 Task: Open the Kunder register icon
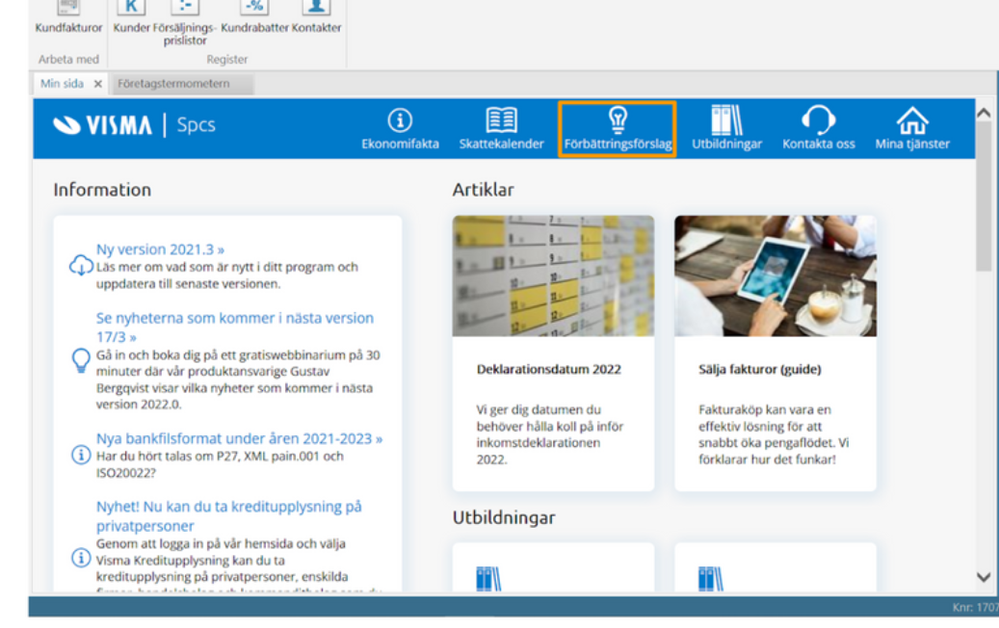pyautogui.click(x=131, y=10)
